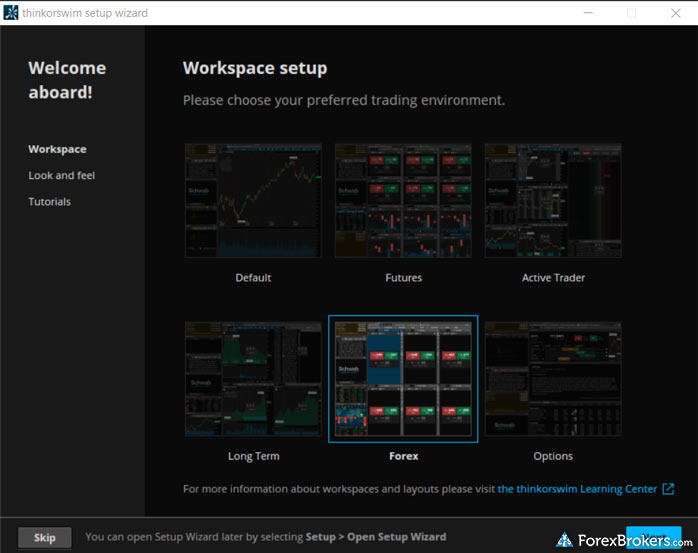This screenshot has height=553, width=698.
Task: Click the Welcome aboard! heading
Action: click(67, 80)
